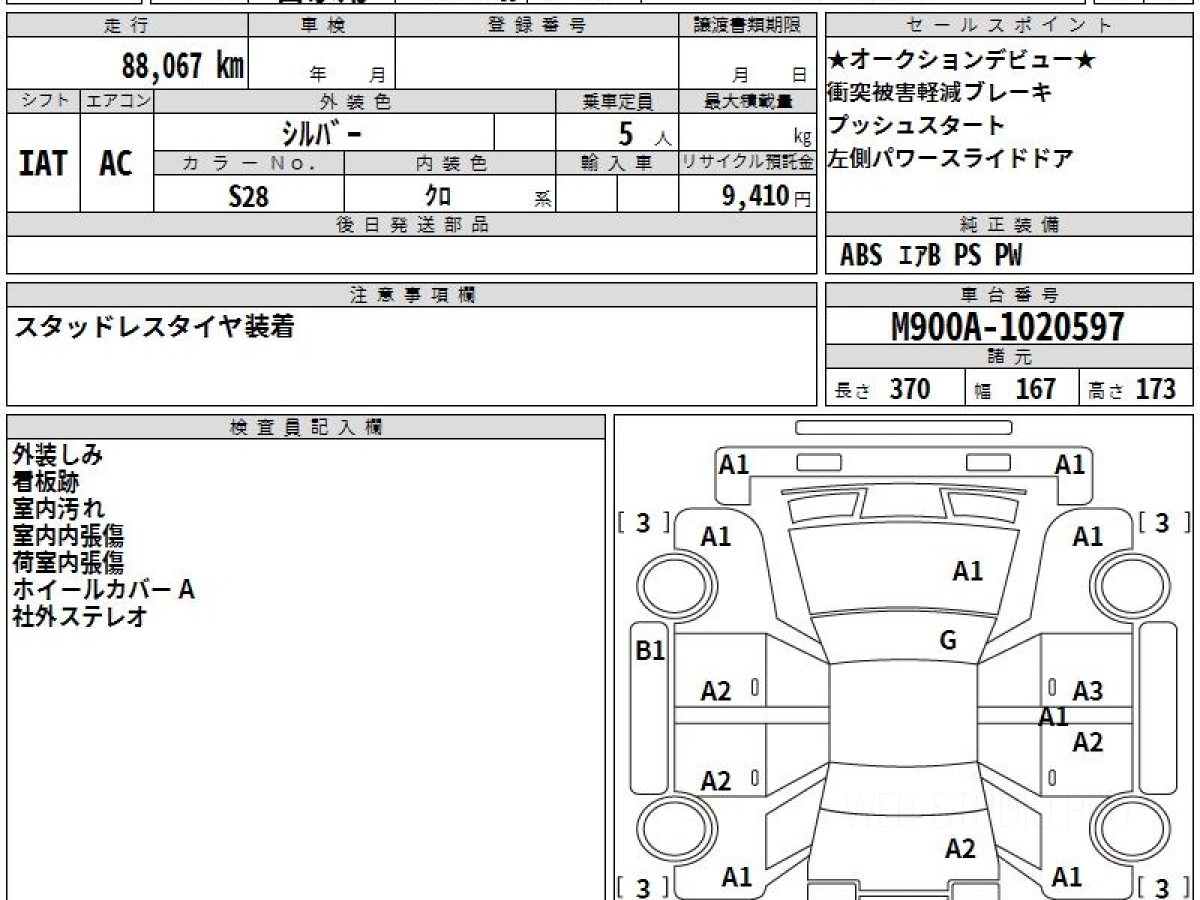
Task: Select the 荷室内張傷 inspector note
Action: (69, 563)
